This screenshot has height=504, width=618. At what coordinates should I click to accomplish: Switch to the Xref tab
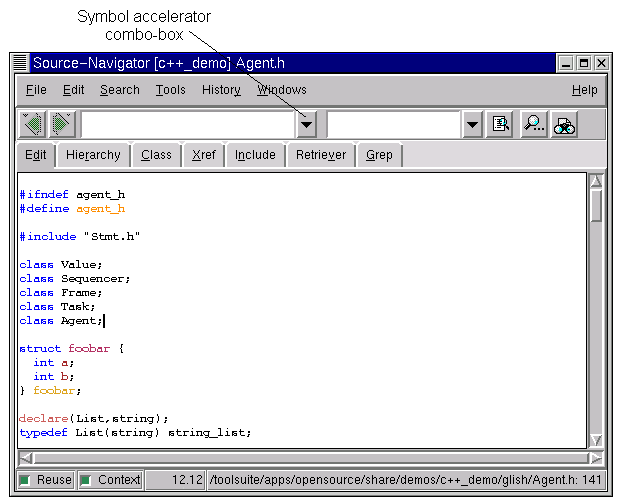coord(204,155)
